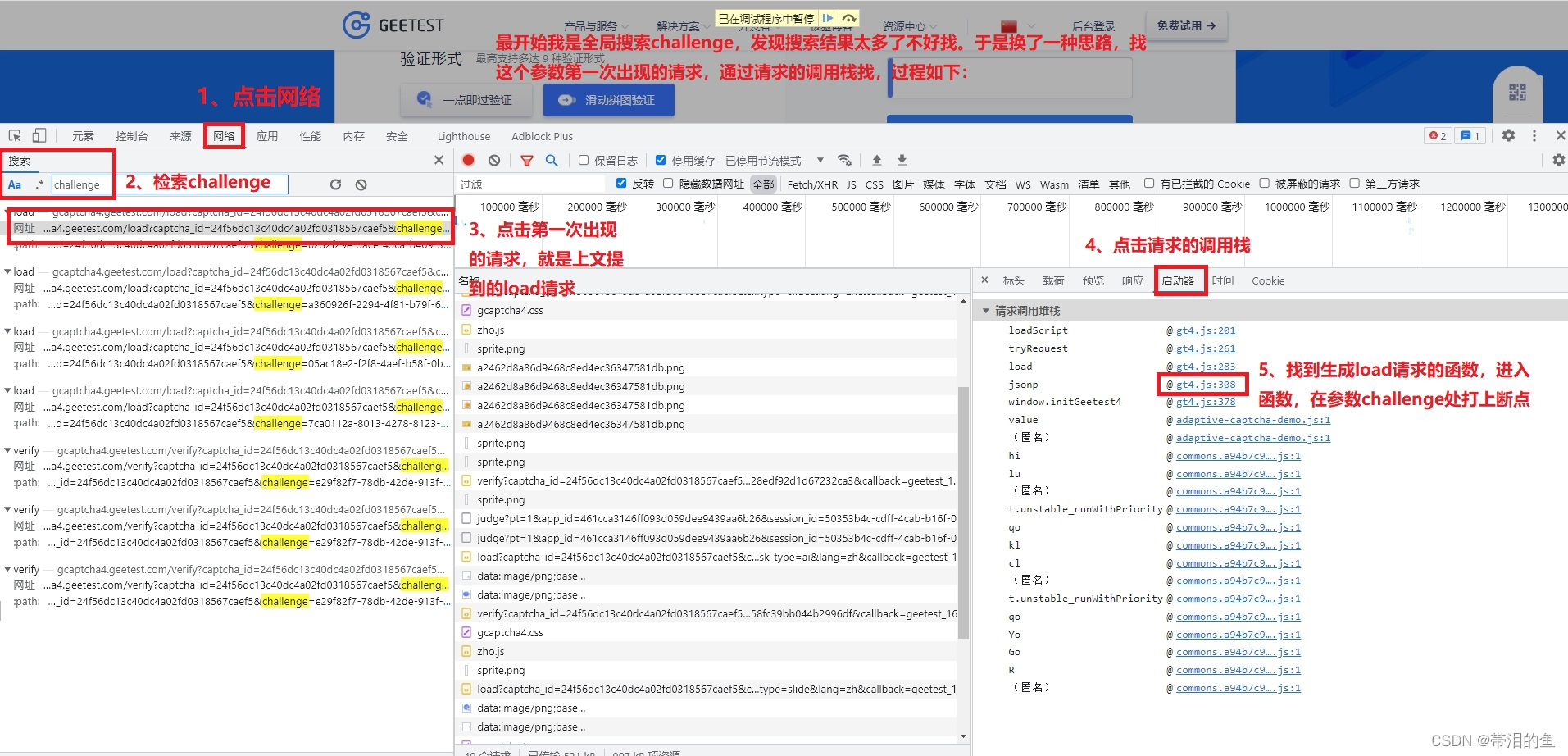Open gt4.js:201 link for loadScript
1568x756 pixels.
[1206, 330]
